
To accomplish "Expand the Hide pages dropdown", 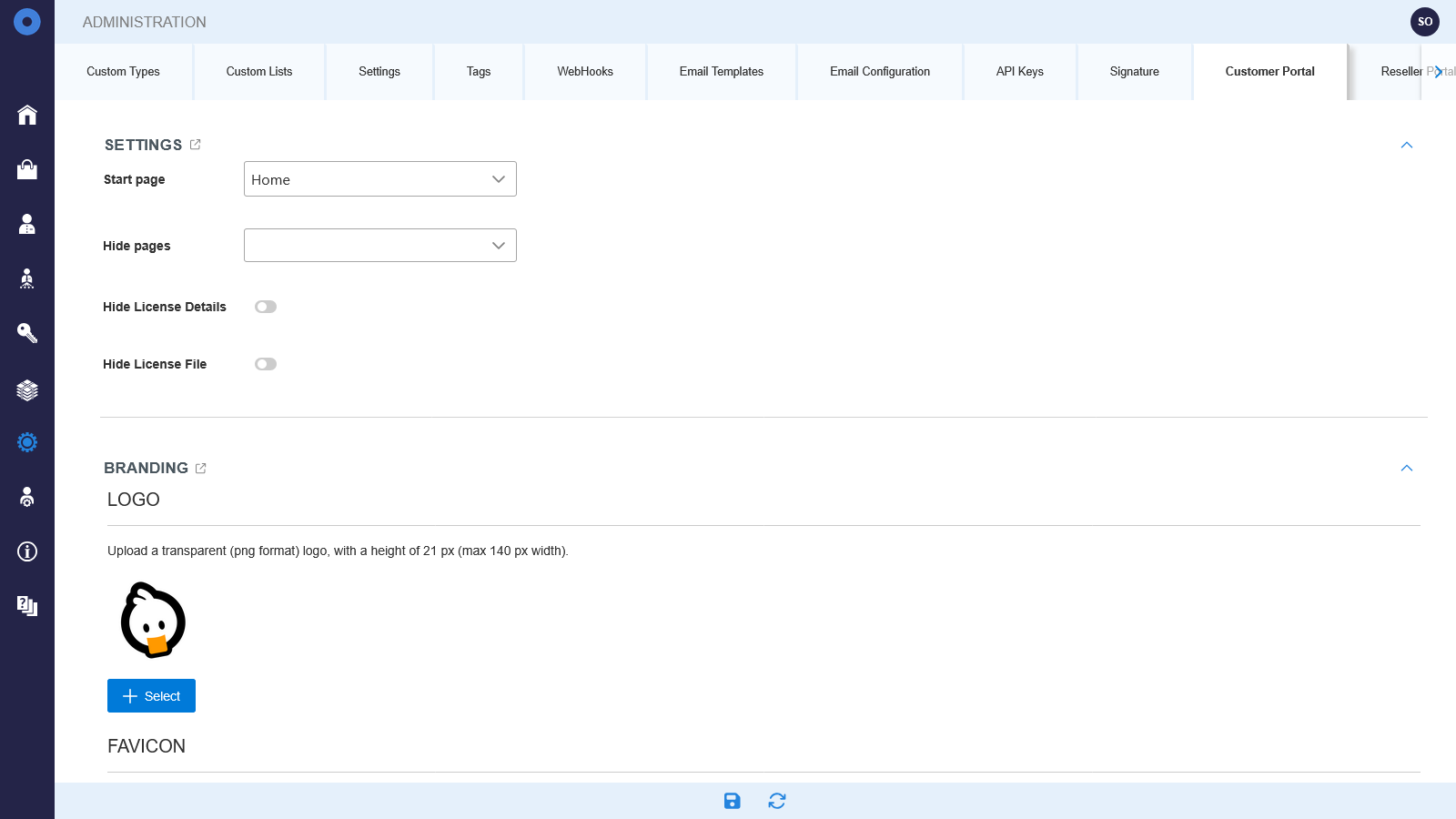I will click(379, 245).
